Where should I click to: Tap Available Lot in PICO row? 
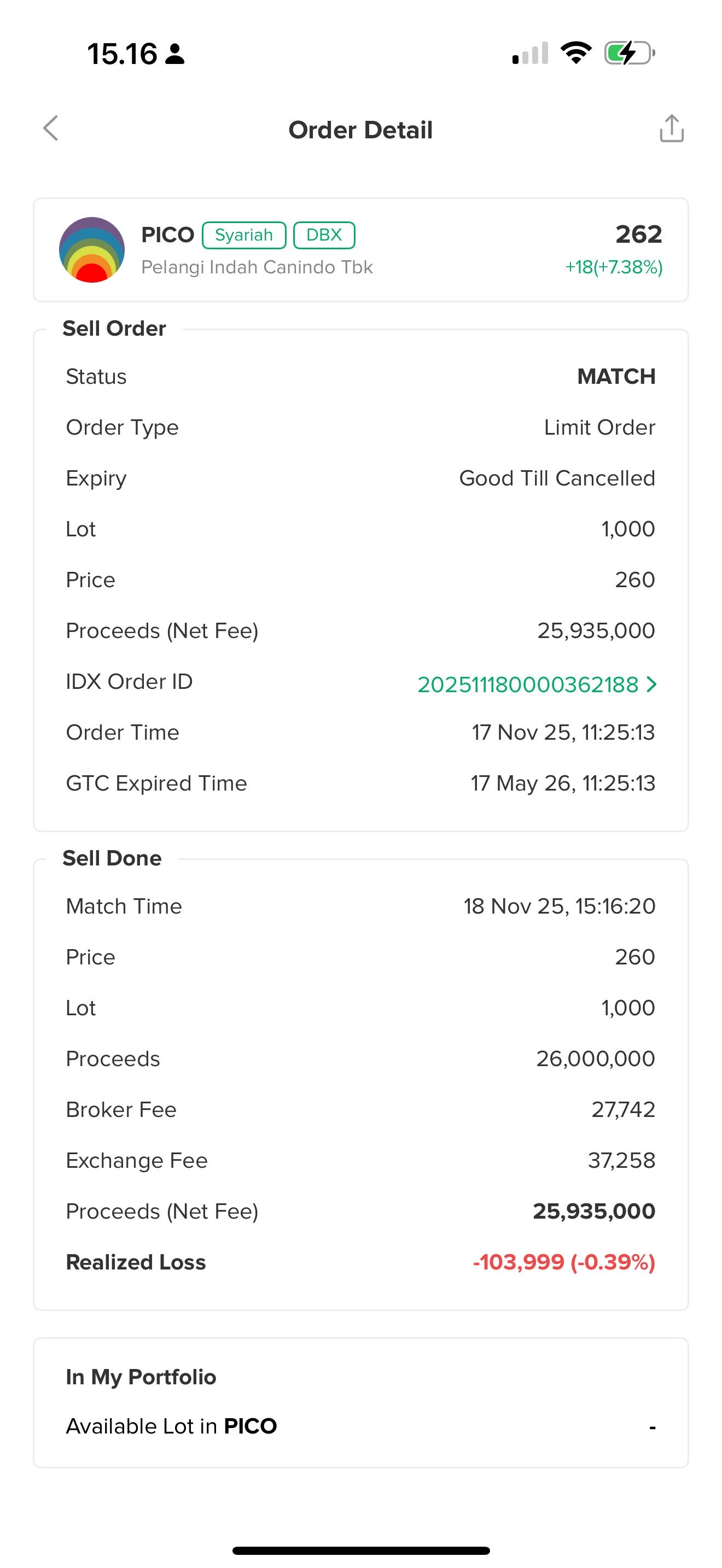click(360, 1426)
